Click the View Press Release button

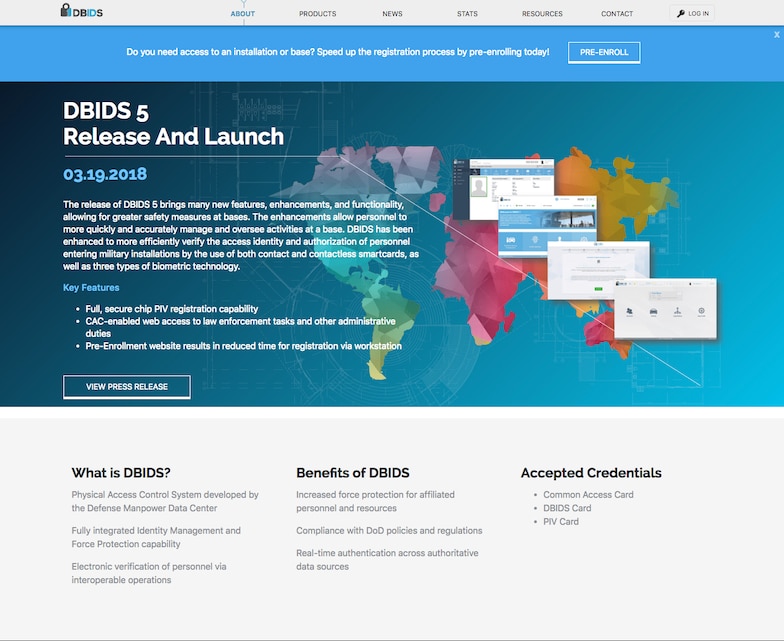(x=126, y=387)
